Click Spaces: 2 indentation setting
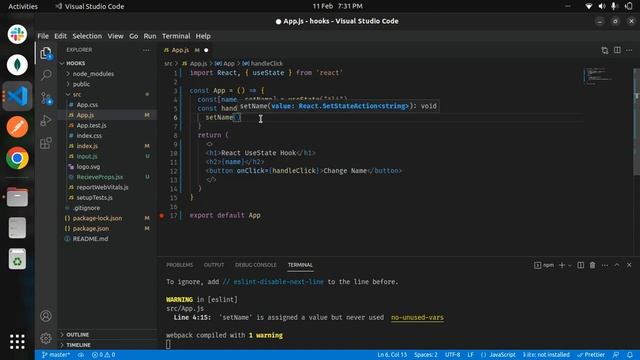This screenshot has height=360, width=640. point(425,355)
